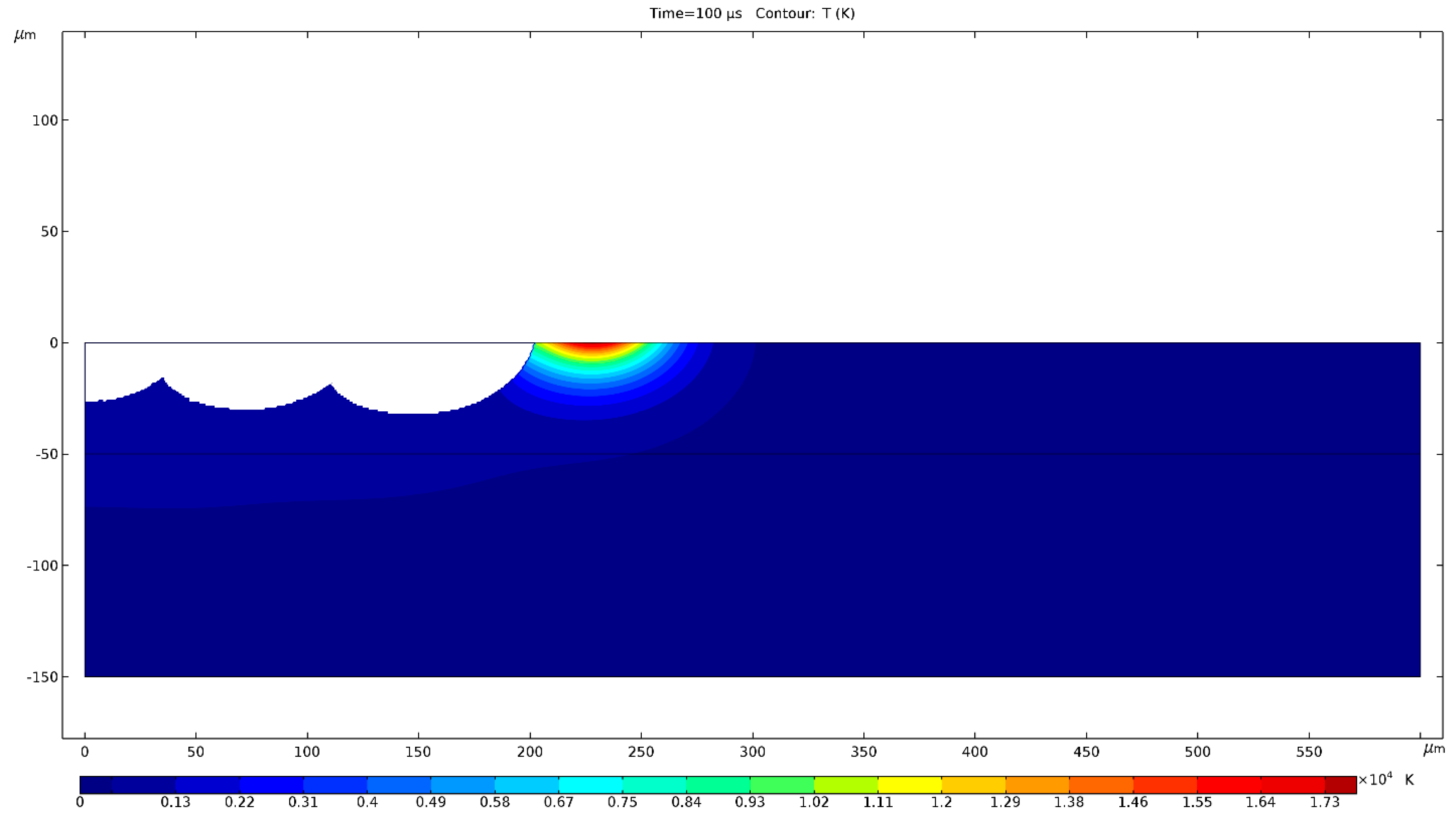
Task: Click the y-axis tick label 100
Action: pyautogui.click(x=45, y=120)
